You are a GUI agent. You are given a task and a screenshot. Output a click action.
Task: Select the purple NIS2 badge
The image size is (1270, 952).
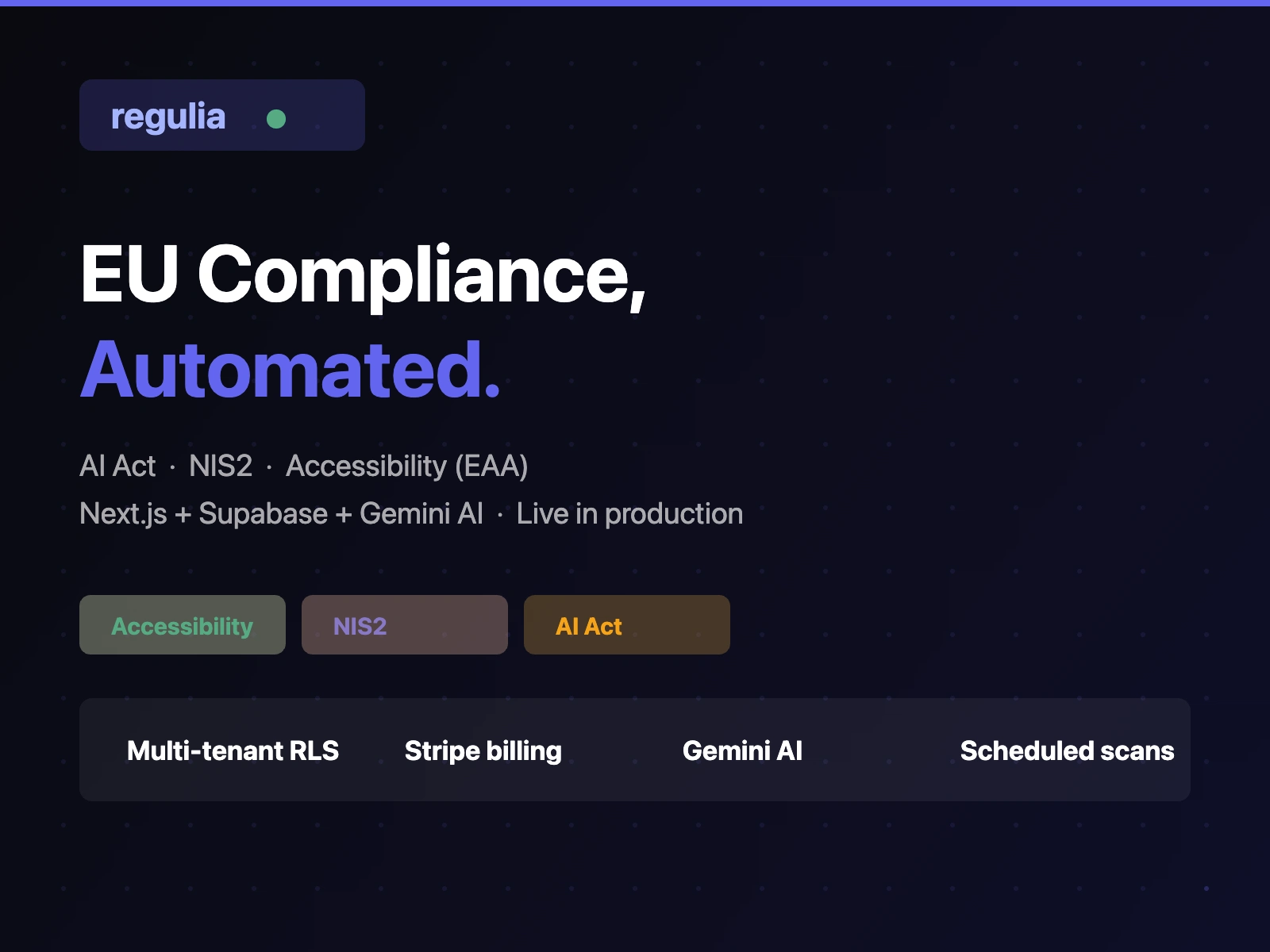(x=404, y=625)
